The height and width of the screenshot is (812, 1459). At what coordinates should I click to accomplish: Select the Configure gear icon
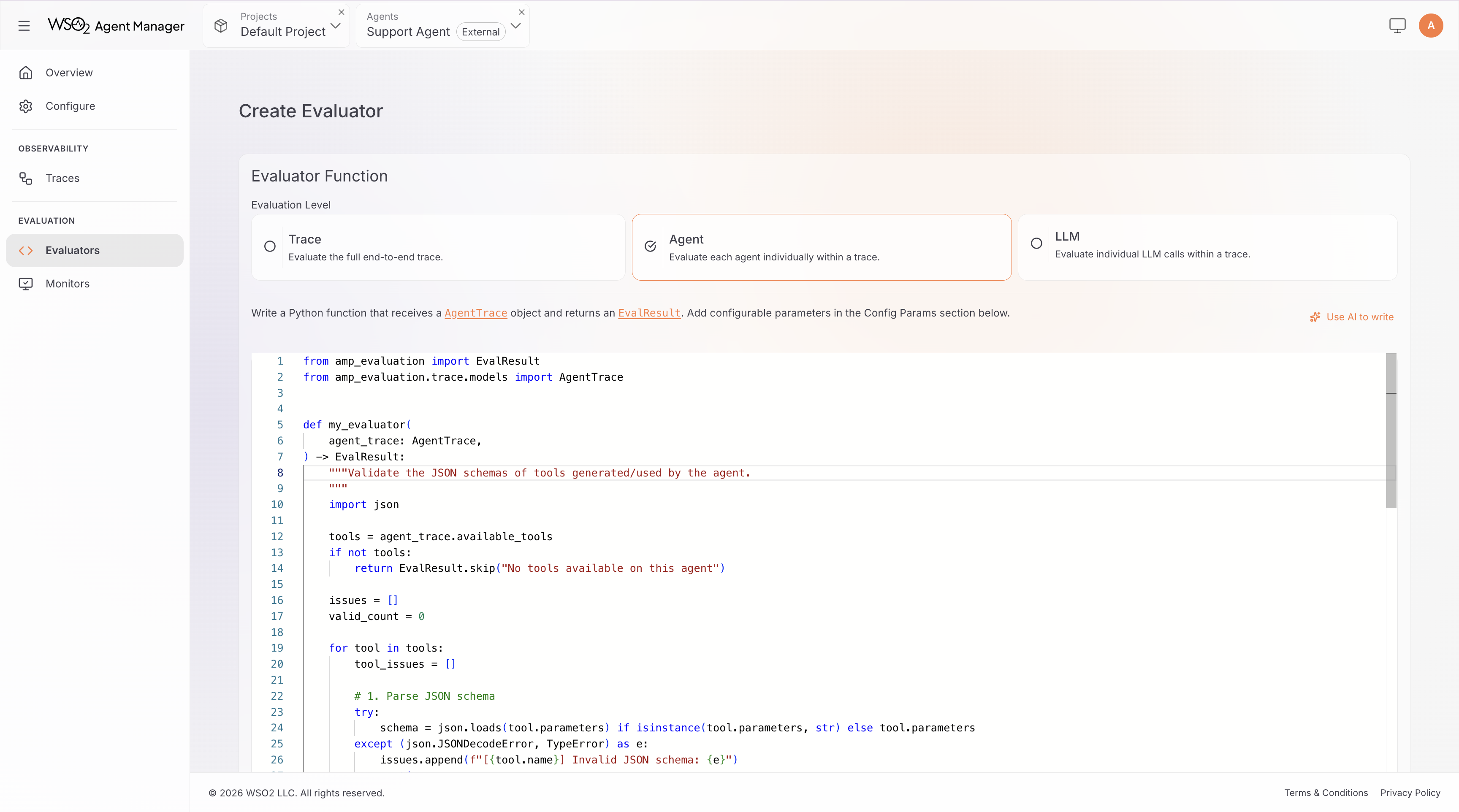[x=26, y=106]
